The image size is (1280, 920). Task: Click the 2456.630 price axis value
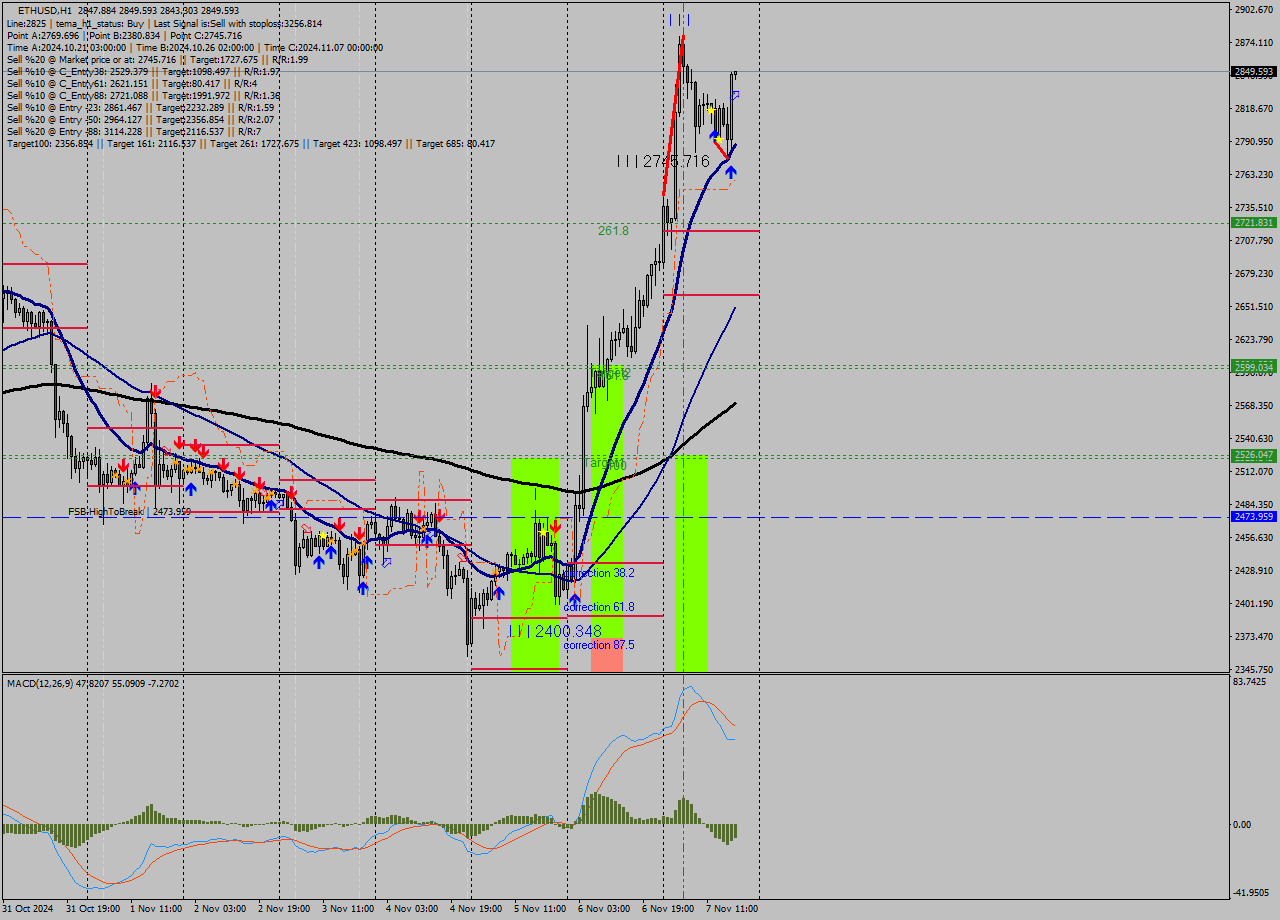click(x=1253, y=538)
